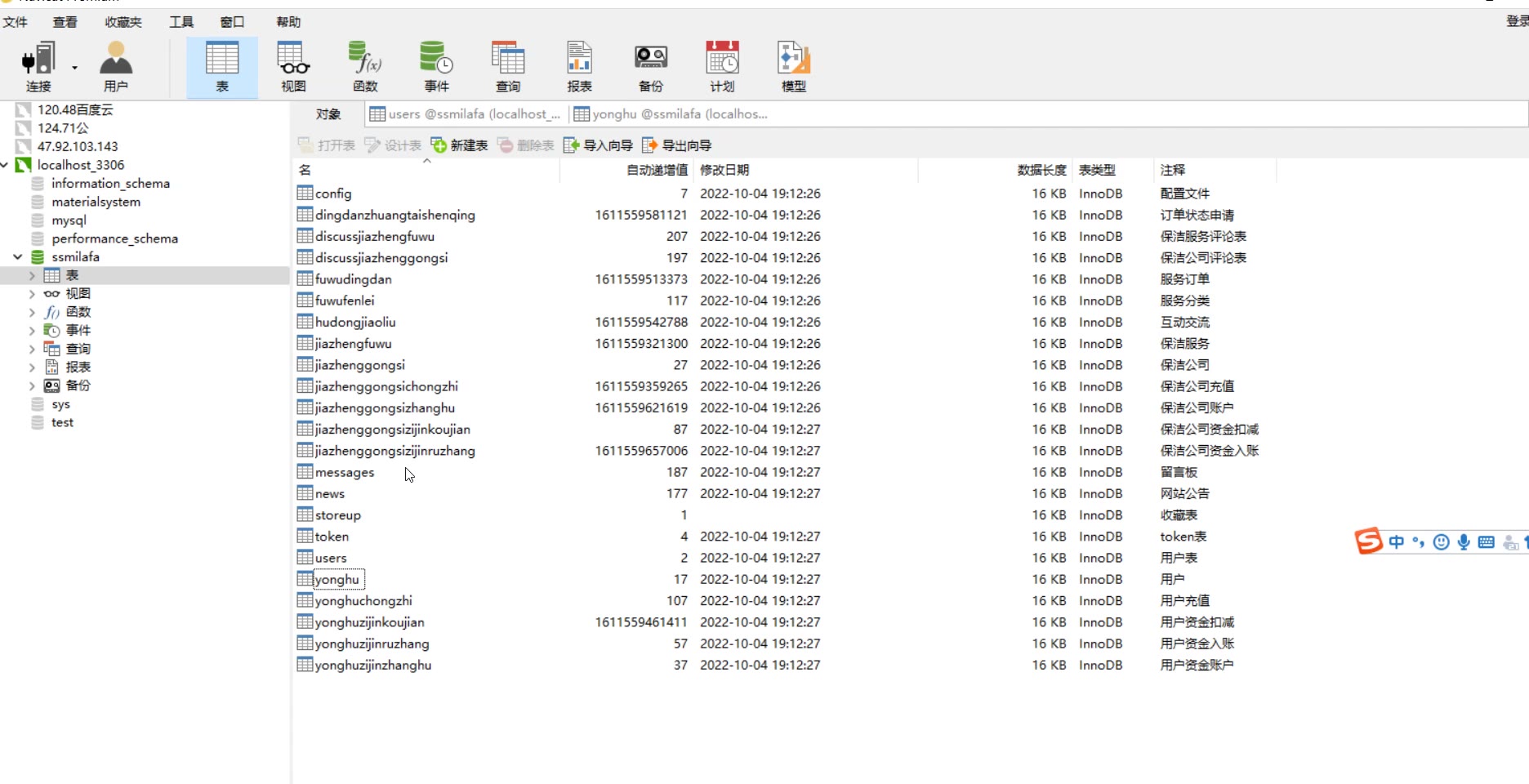Open the 用户 (User) toolbar icon
Viewport: 1529px width, 784px height.
[116, 67]
